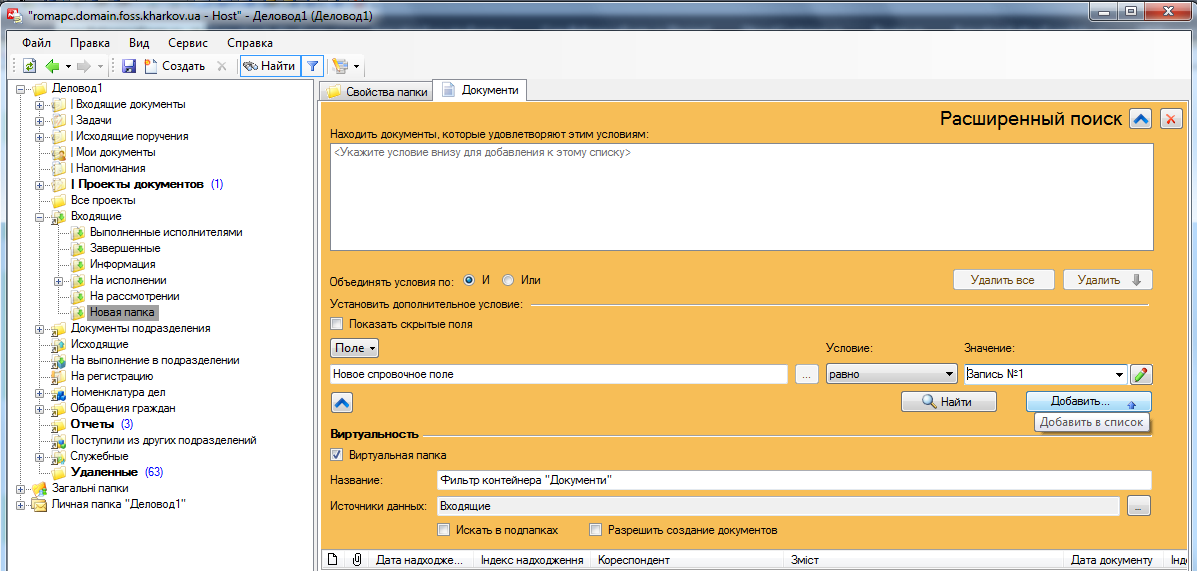Open the Поле dropdown button
The width and height of the screenshot is (1198, 574).
[x=355, y=348]
